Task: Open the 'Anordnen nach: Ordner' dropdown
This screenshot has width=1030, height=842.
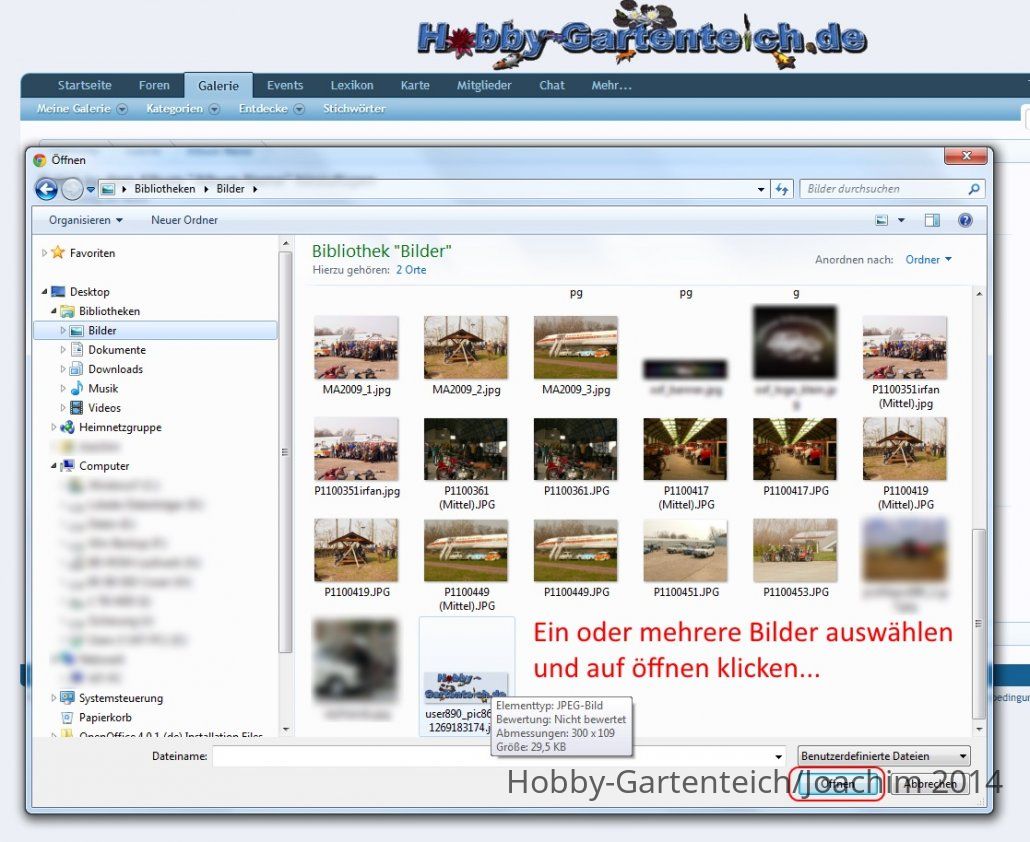Action: pos(928,260)
